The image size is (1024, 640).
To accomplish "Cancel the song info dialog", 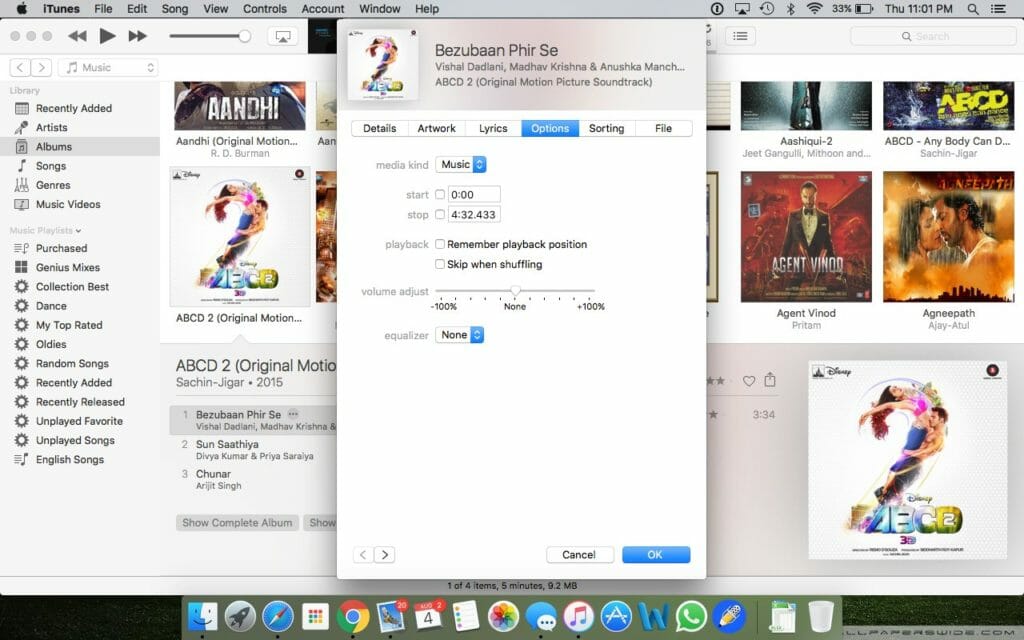I will point(580,555).
